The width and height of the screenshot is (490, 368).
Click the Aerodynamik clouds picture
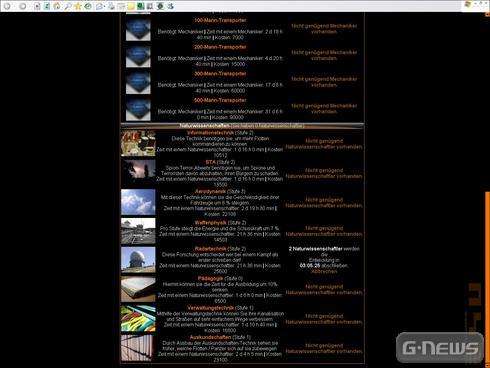[138, 202]
